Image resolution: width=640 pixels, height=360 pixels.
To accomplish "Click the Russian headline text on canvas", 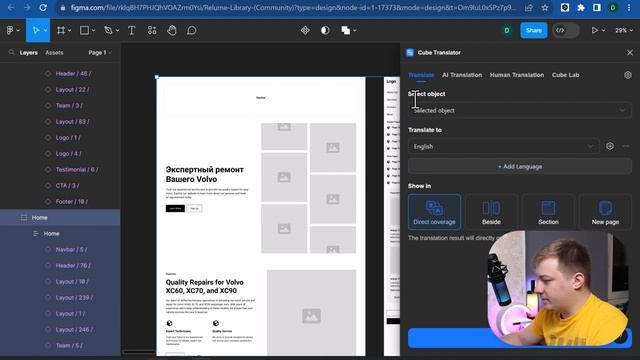I will (204, 174).
